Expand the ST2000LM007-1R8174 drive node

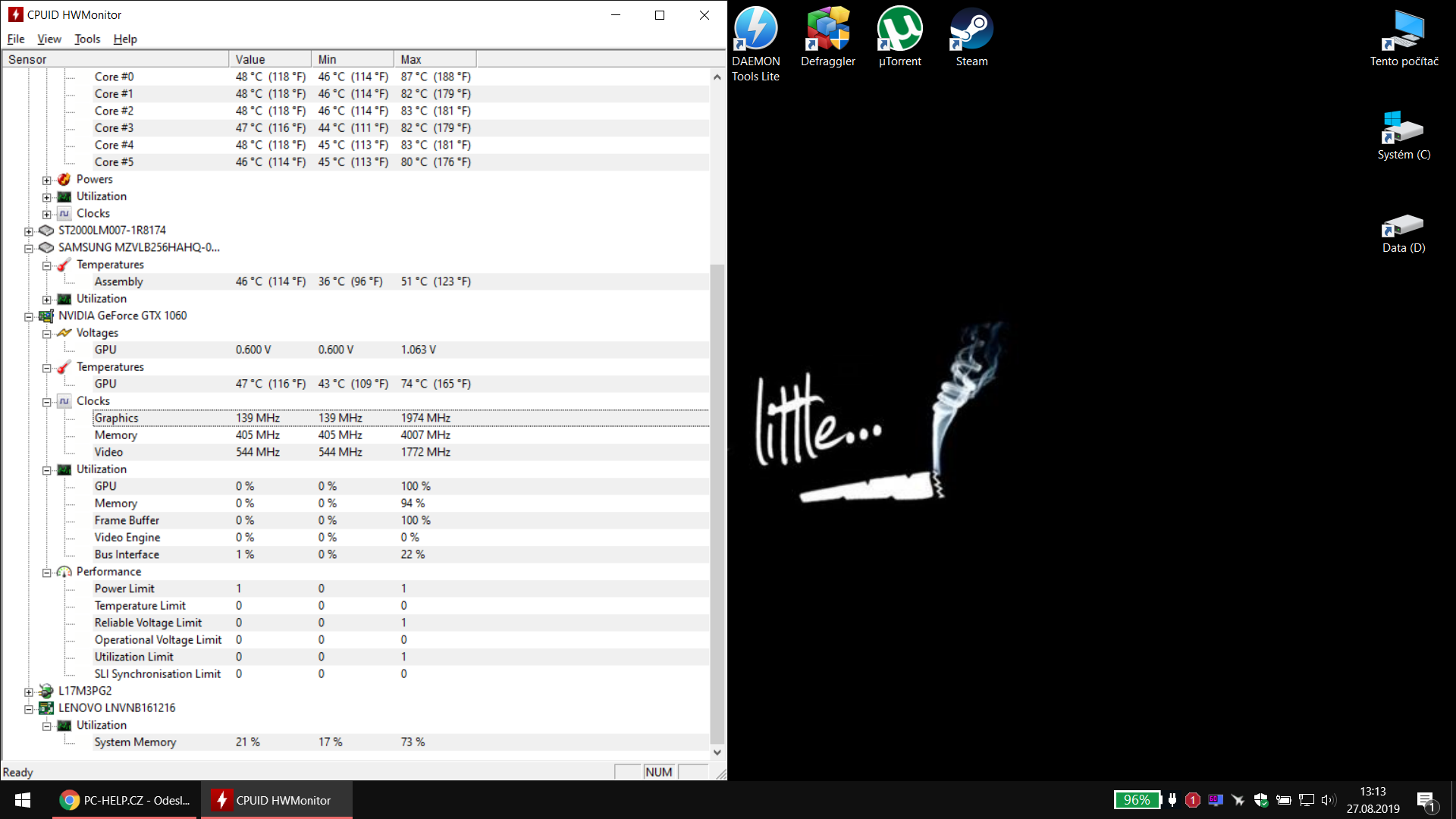(x=29, y=231)
